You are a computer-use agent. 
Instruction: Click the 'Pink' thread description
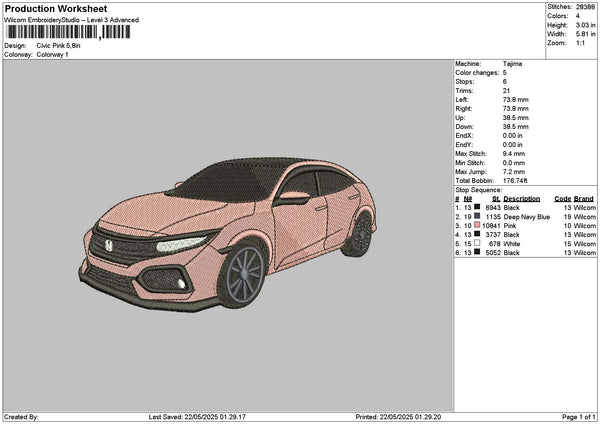pyautogui.click(x=510, y=226)
